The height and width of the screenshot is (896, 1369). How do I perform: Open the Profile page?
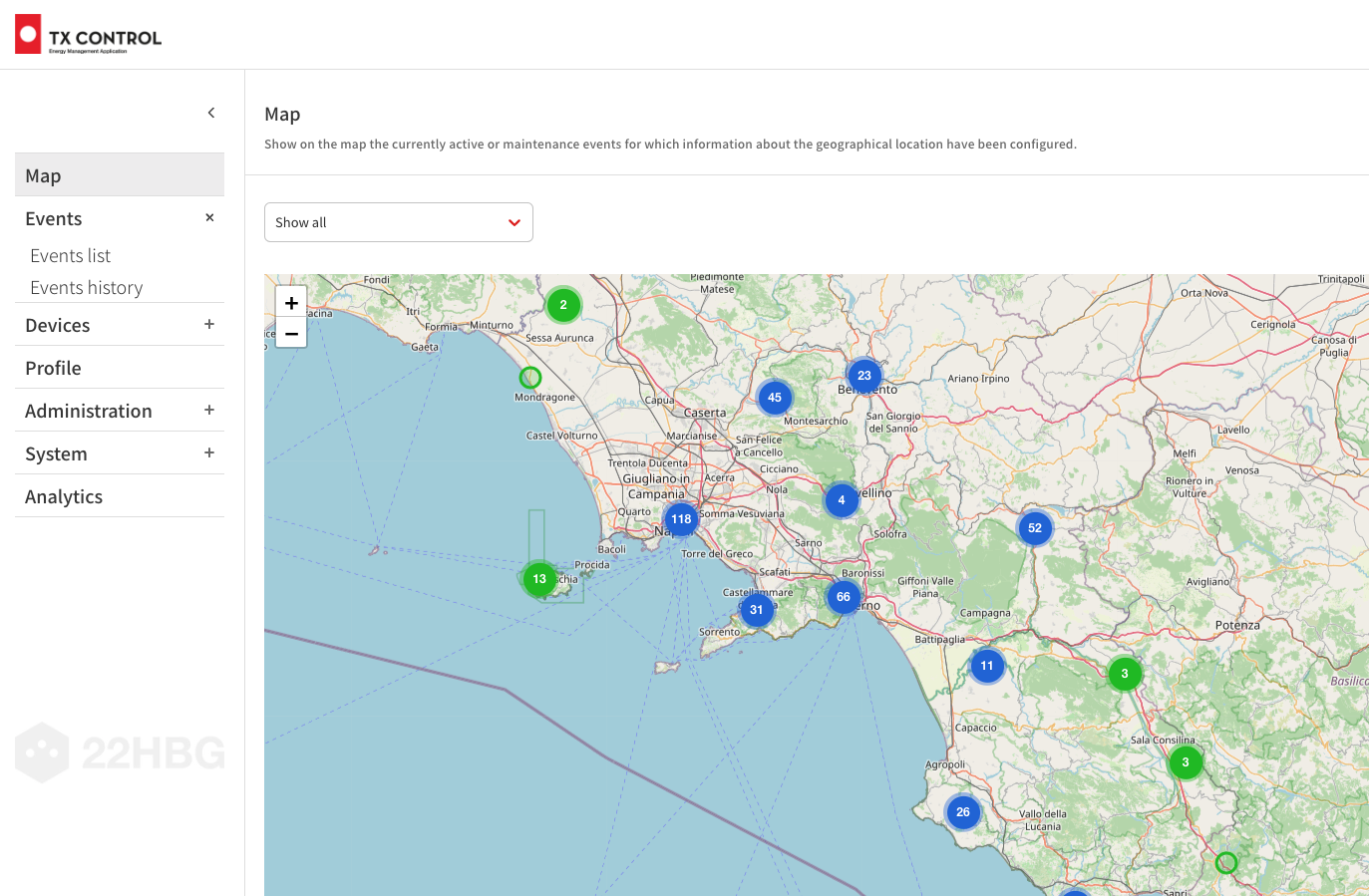point(54,369)
